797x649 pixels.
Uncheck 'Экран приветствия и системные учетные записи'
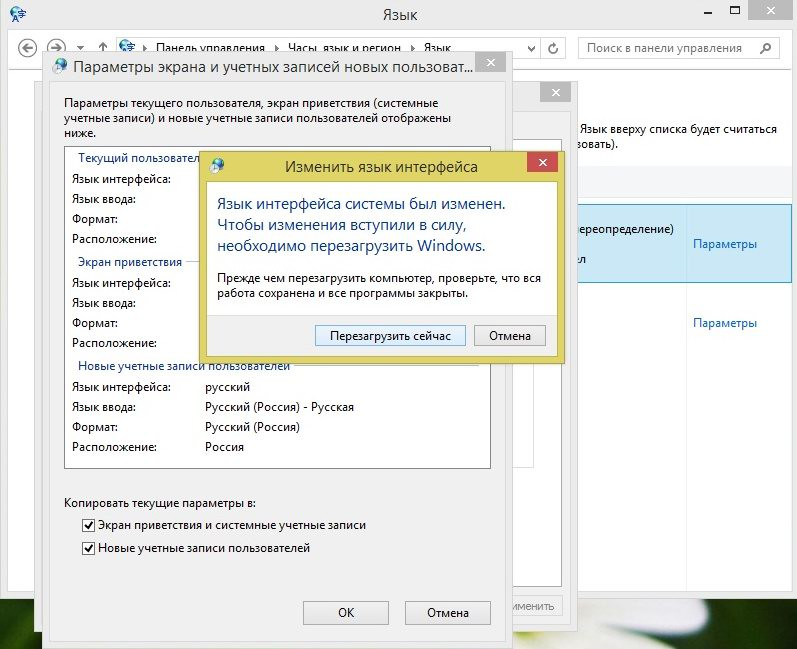[x=88, y=525]
